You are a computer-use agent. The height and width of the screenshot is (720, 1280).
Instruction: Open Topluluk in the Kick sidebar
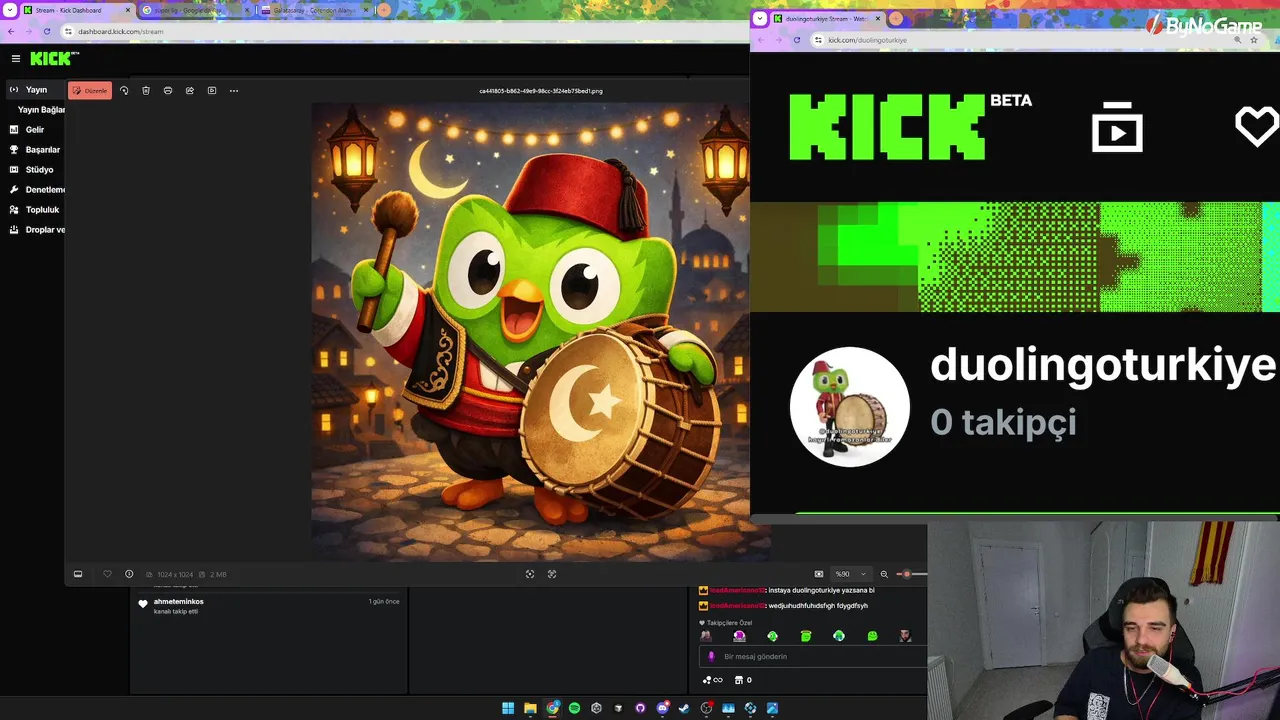pos(35,210)
